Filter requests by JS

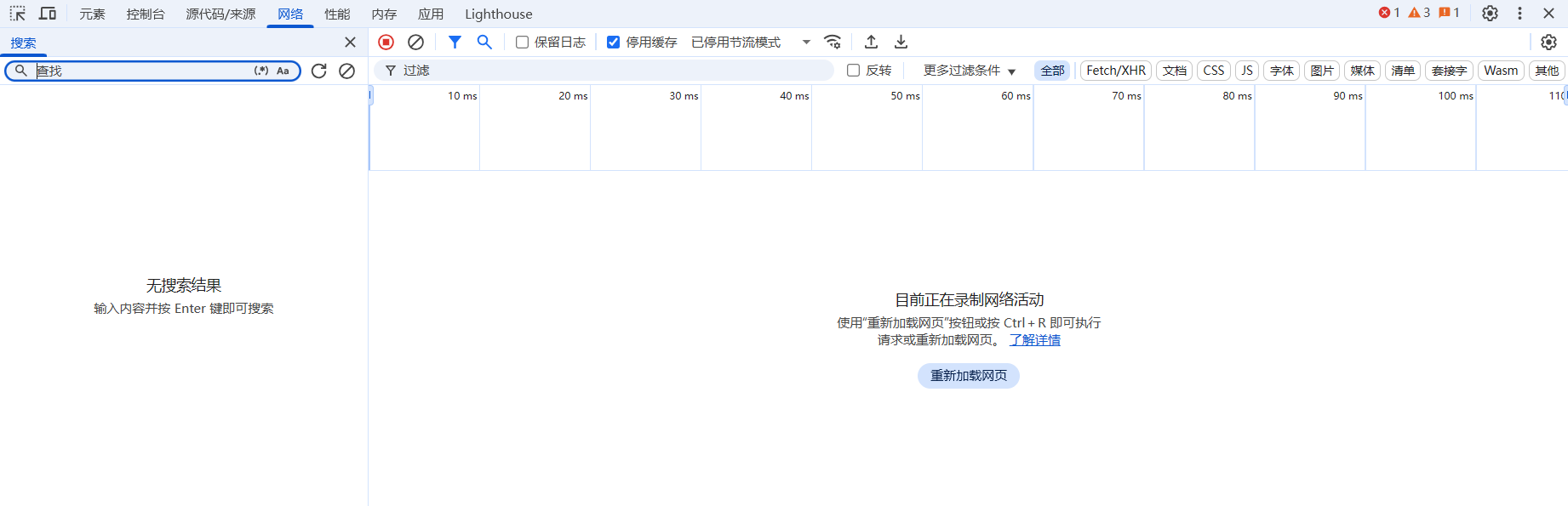pyautogui.click(x=1247, y=71)
